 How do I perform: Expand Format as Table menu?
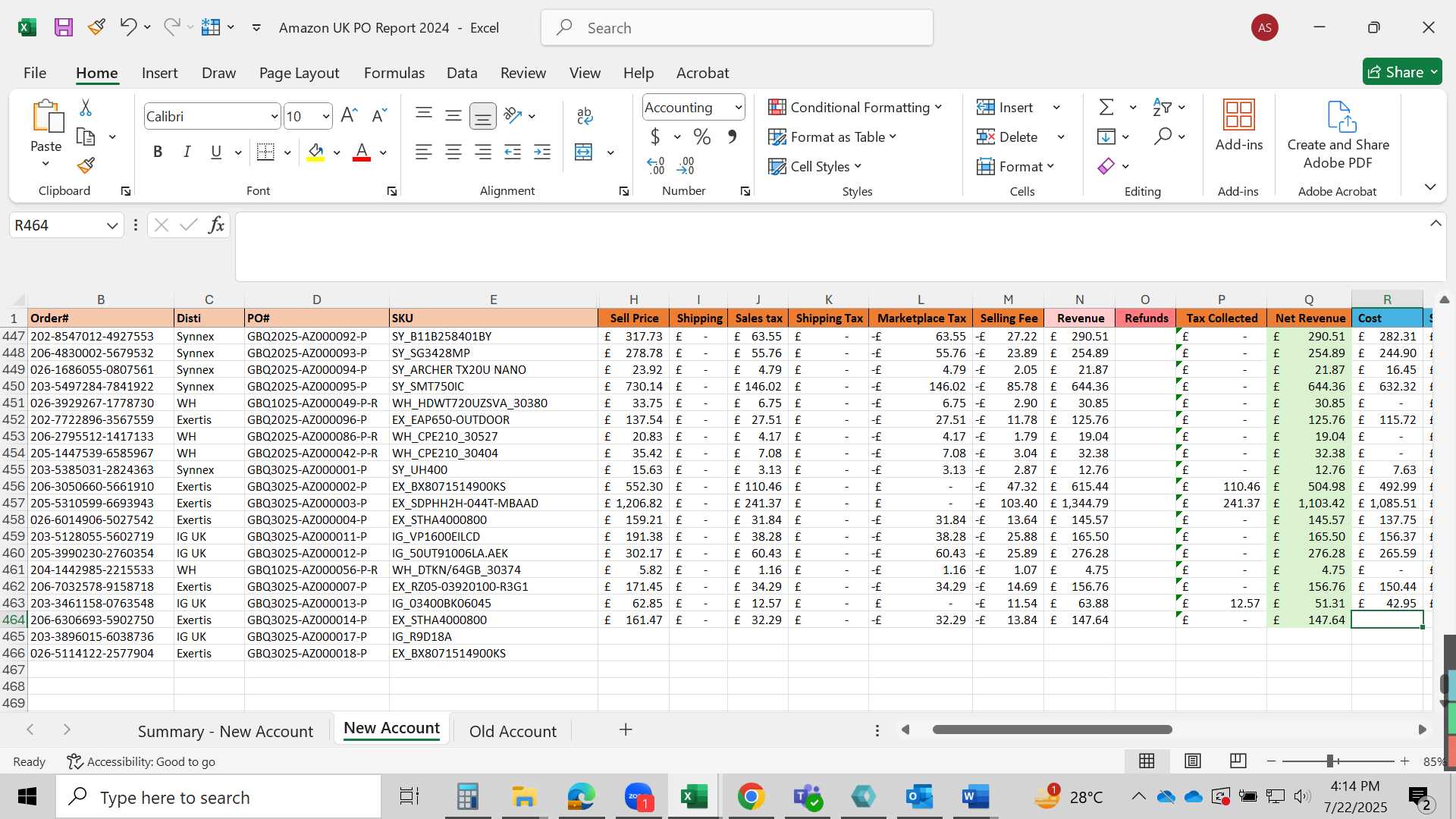(832, 136)
